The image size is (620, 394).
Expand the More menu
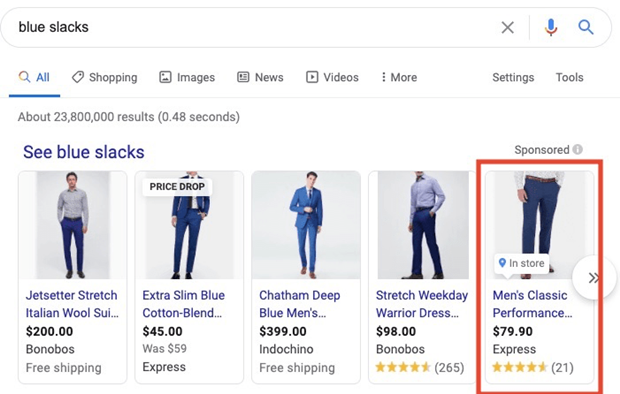(x=399, y=77)
